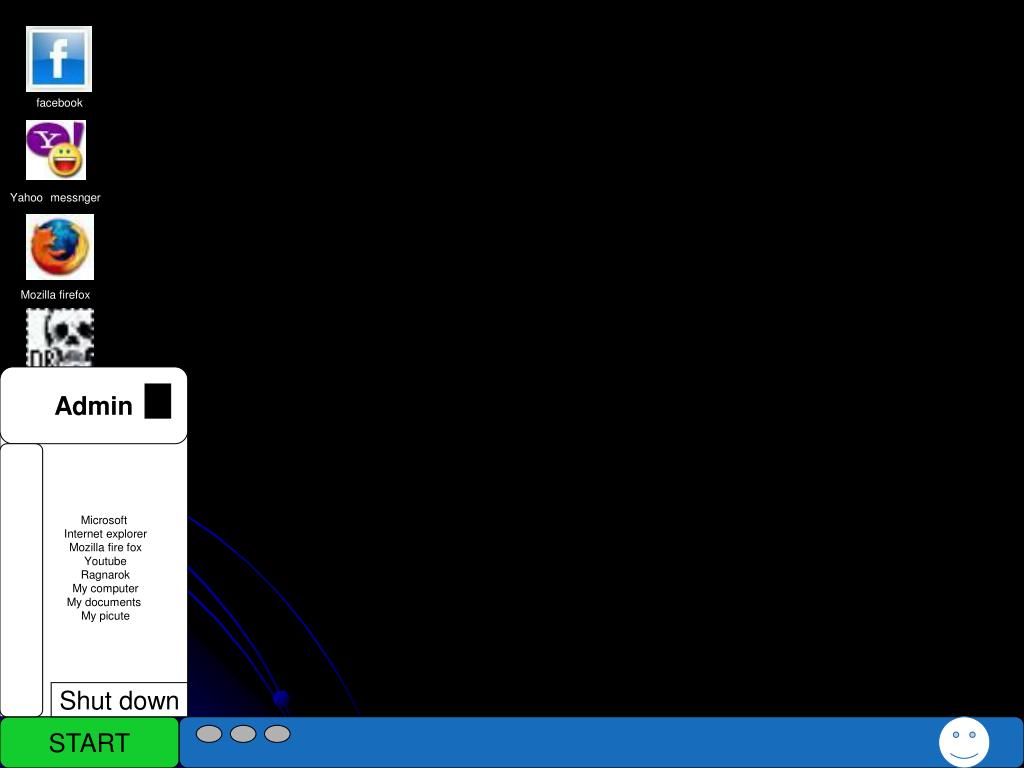Open My computer from the start menu
This screenshot has height=768, width=1024.
pos(105,588)
